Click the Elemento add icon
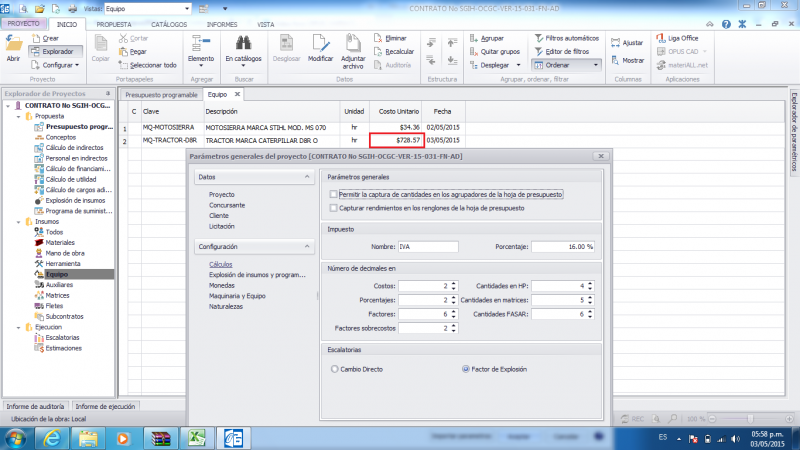The height and width of the screenshot is (450, 800). click(x=200, y=43)
